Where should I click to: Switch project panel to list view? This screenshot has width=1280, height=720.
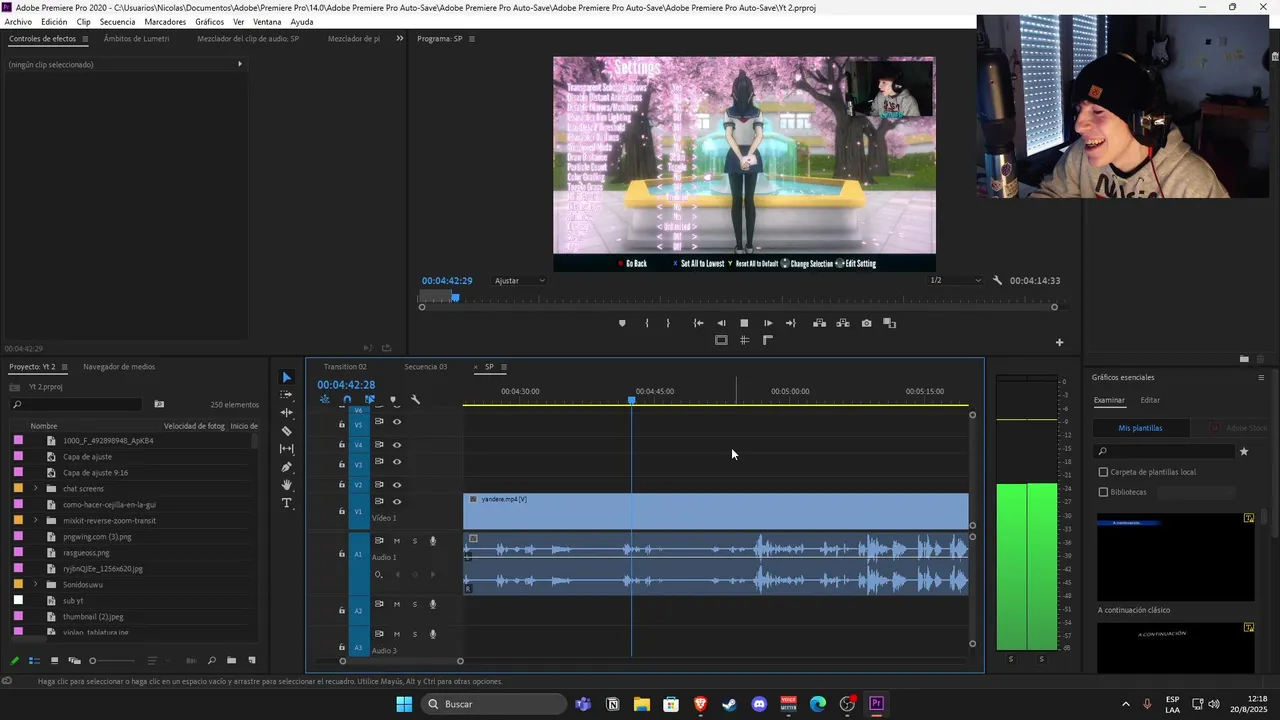(x=34, y=661)
